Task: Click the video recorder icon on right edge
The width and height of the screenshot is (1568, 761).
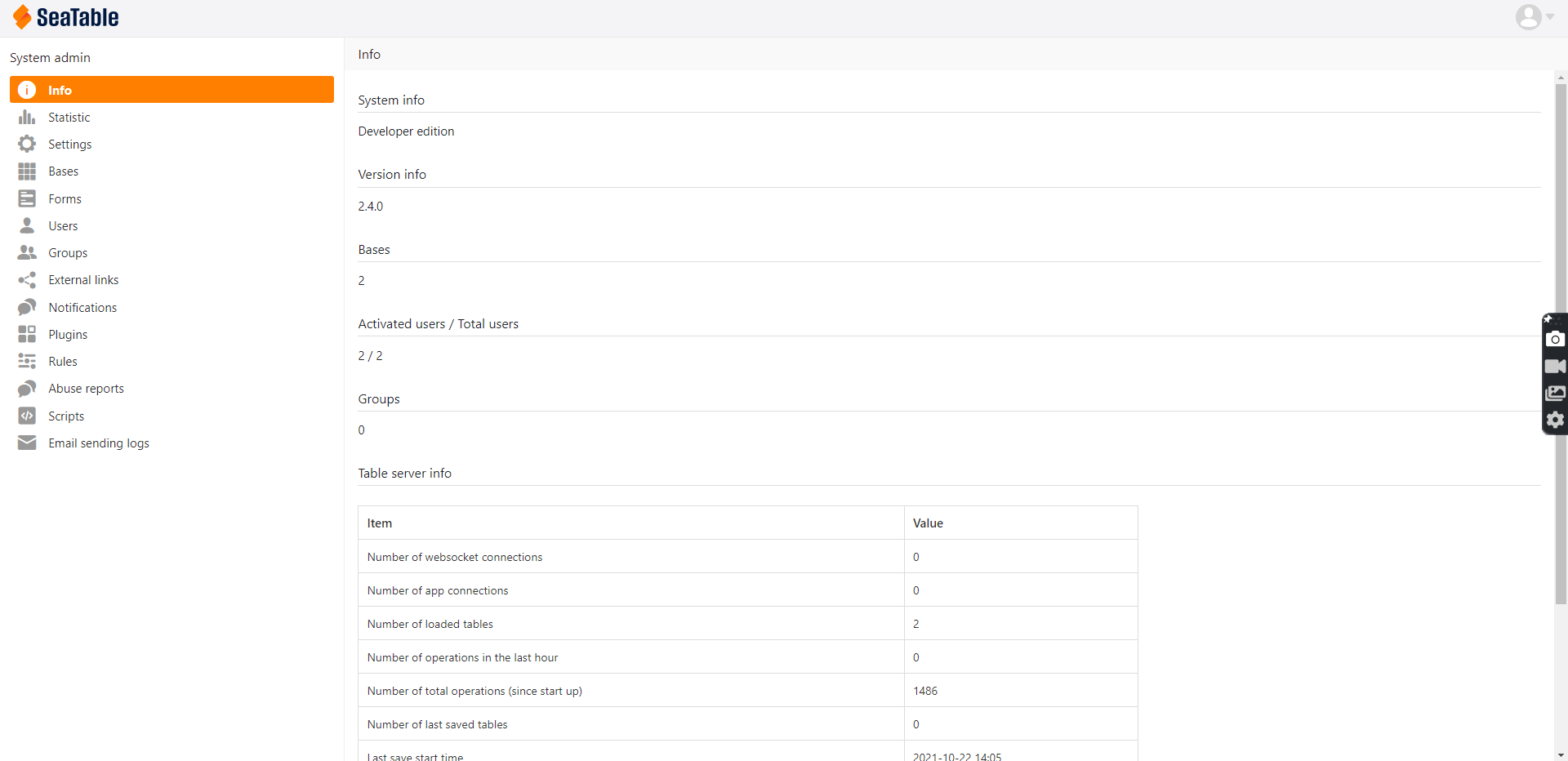Action: click(1555, 367)
